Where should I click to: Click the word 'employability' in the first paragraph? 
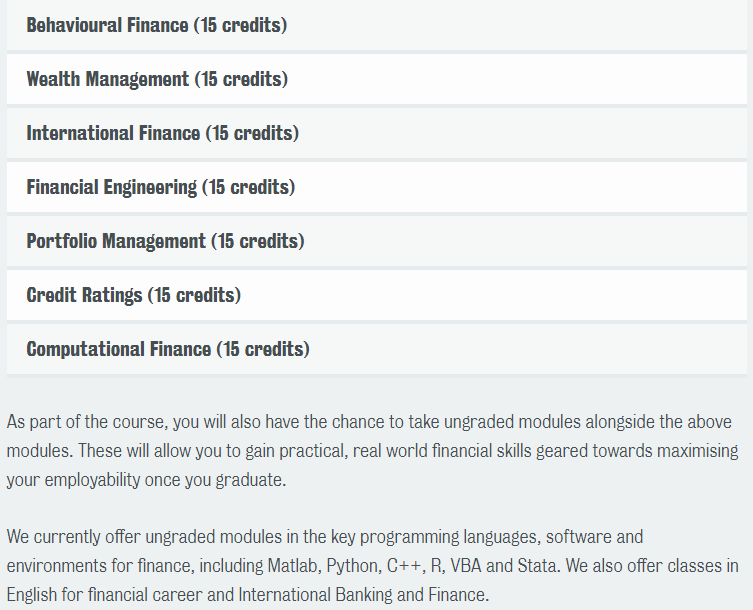(x=92, y=480)
